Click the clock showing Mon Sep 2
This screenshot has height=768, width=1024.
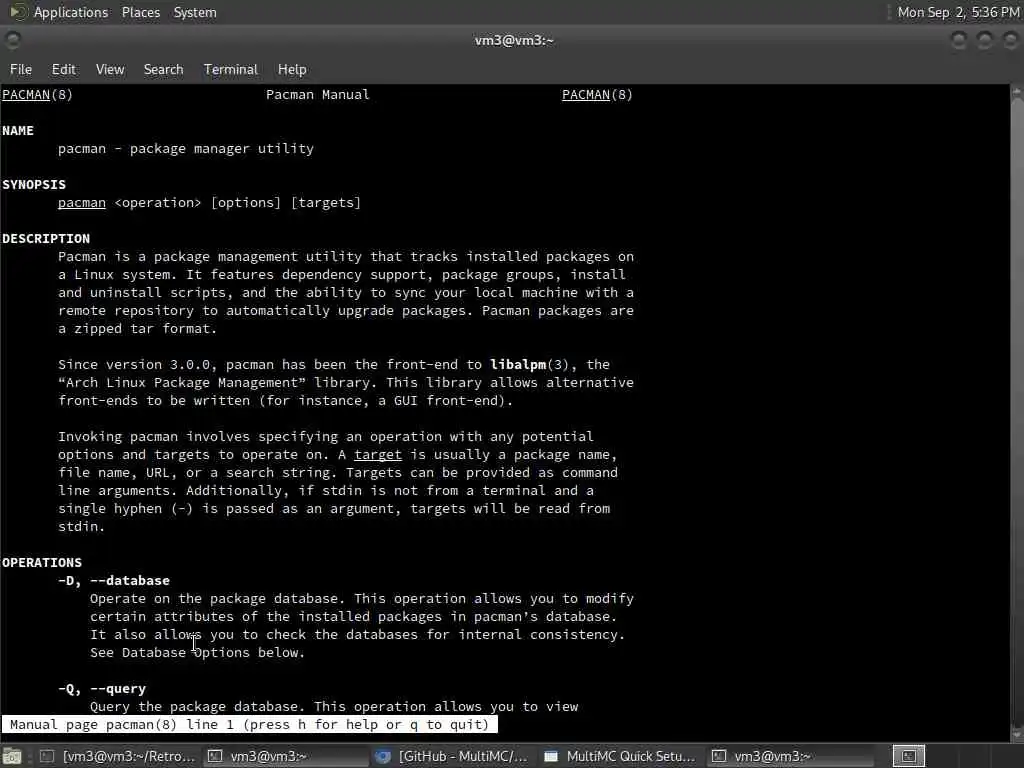958,12
